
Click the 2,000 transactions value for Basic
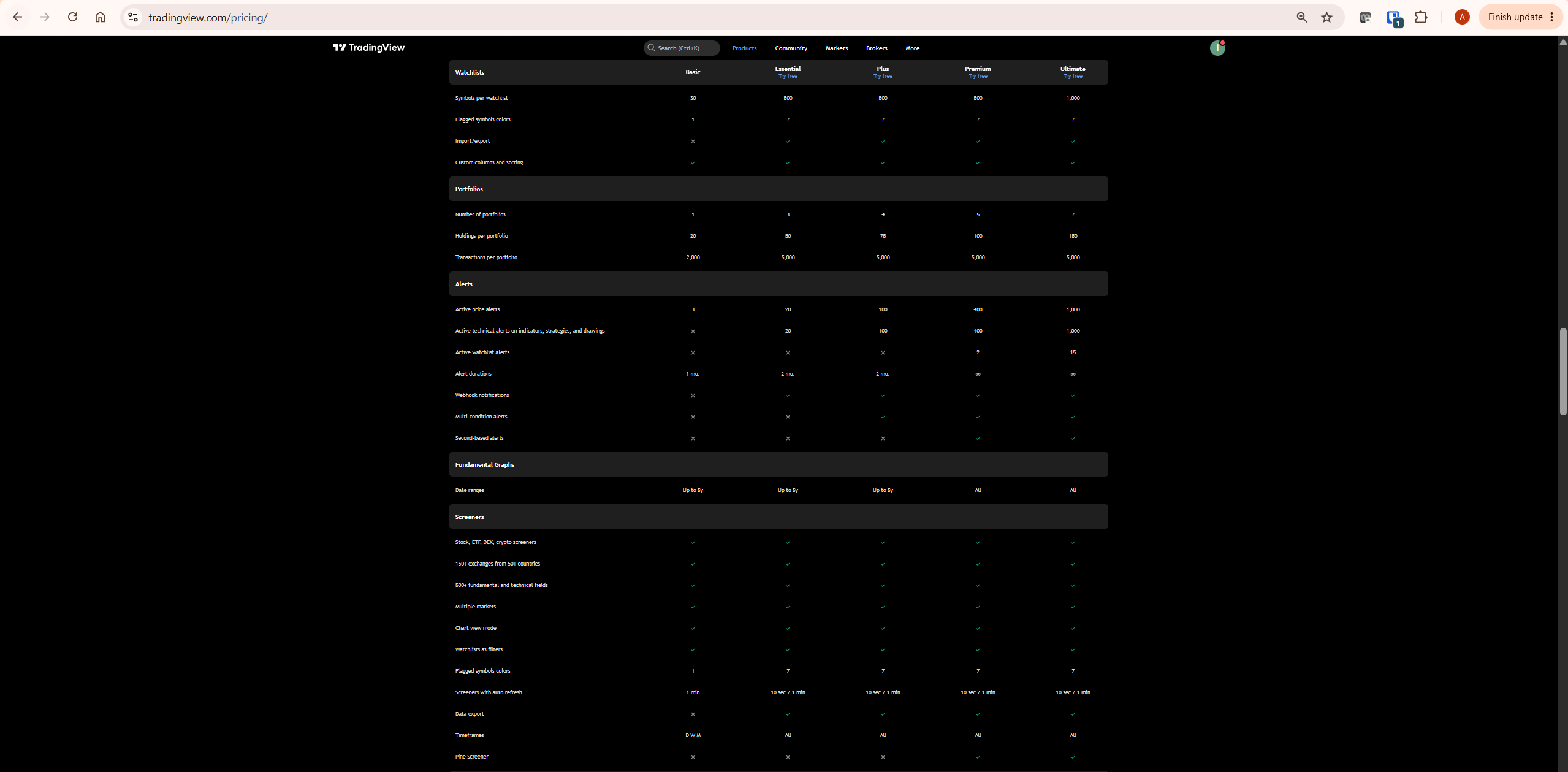(x=693, y=257)
